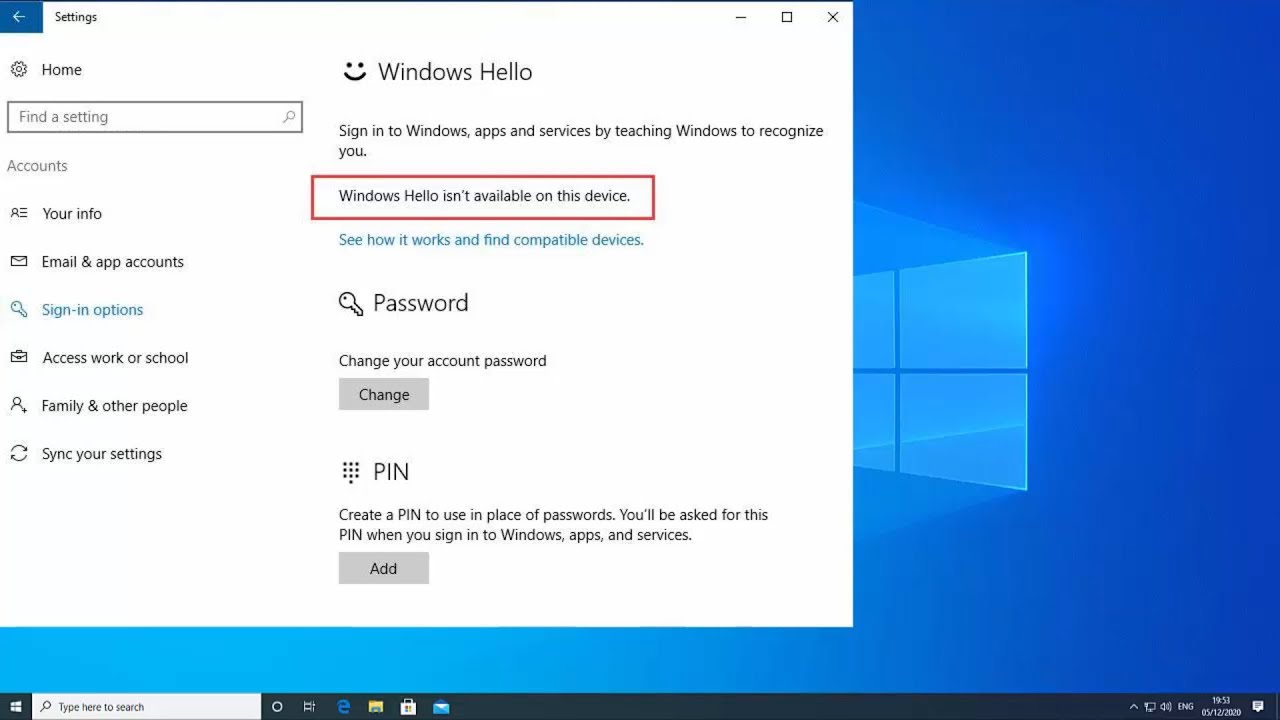Click 'Windows Hello isn't available on this device.'
The image size is (1280, 720).
tap(484, 196)
